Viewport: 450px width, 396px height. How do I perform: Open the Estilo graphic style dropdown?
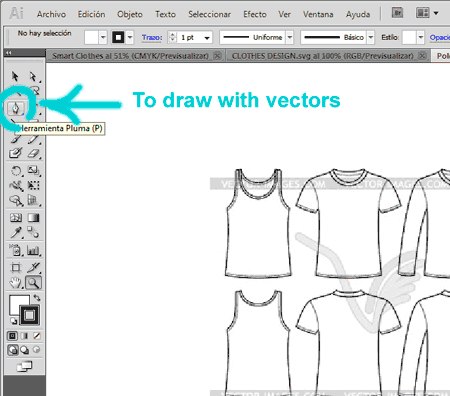[421, 37]
